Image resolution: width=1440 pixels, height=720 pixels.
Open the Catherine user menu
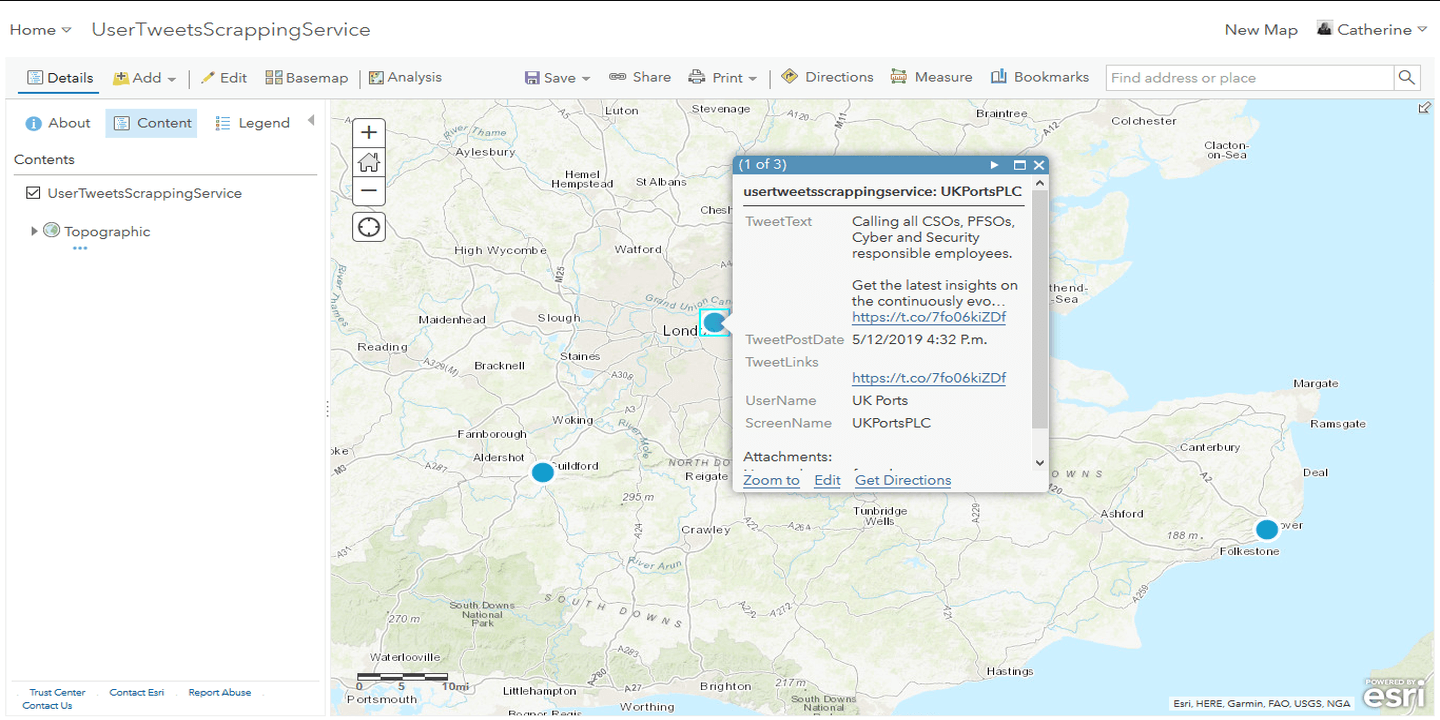(x=1372, y=30)
